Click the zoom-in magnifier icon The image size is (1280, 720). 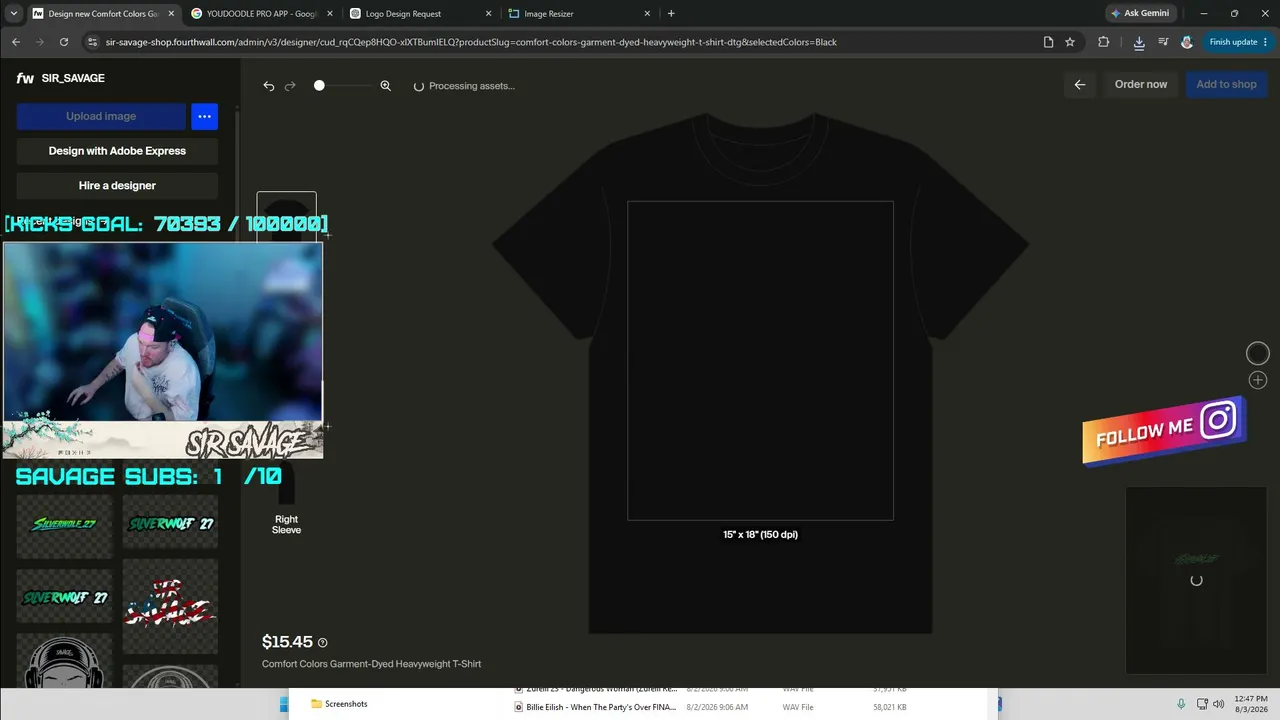(x=386, y=86)
